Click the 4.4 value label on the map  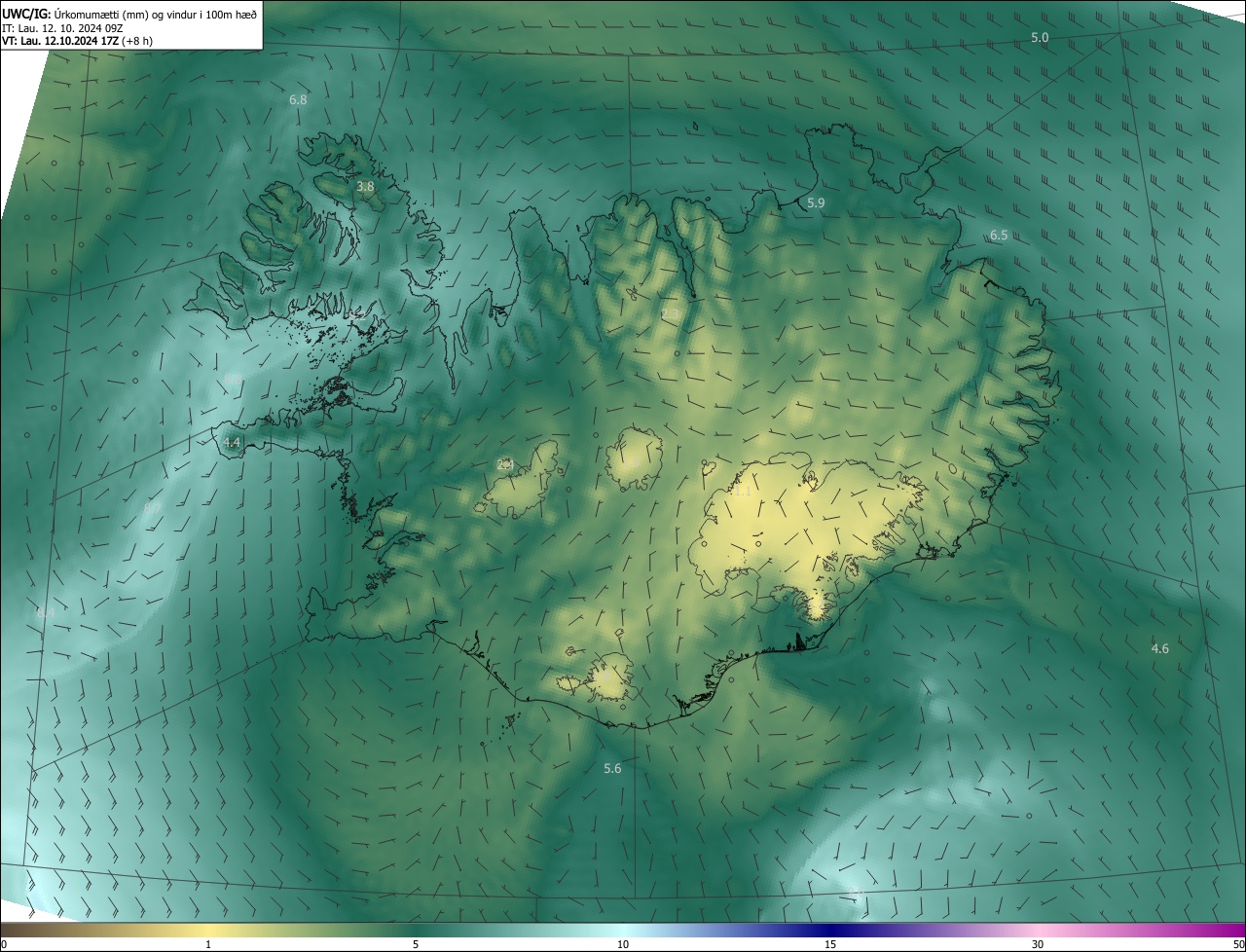[x=232, y=442]
